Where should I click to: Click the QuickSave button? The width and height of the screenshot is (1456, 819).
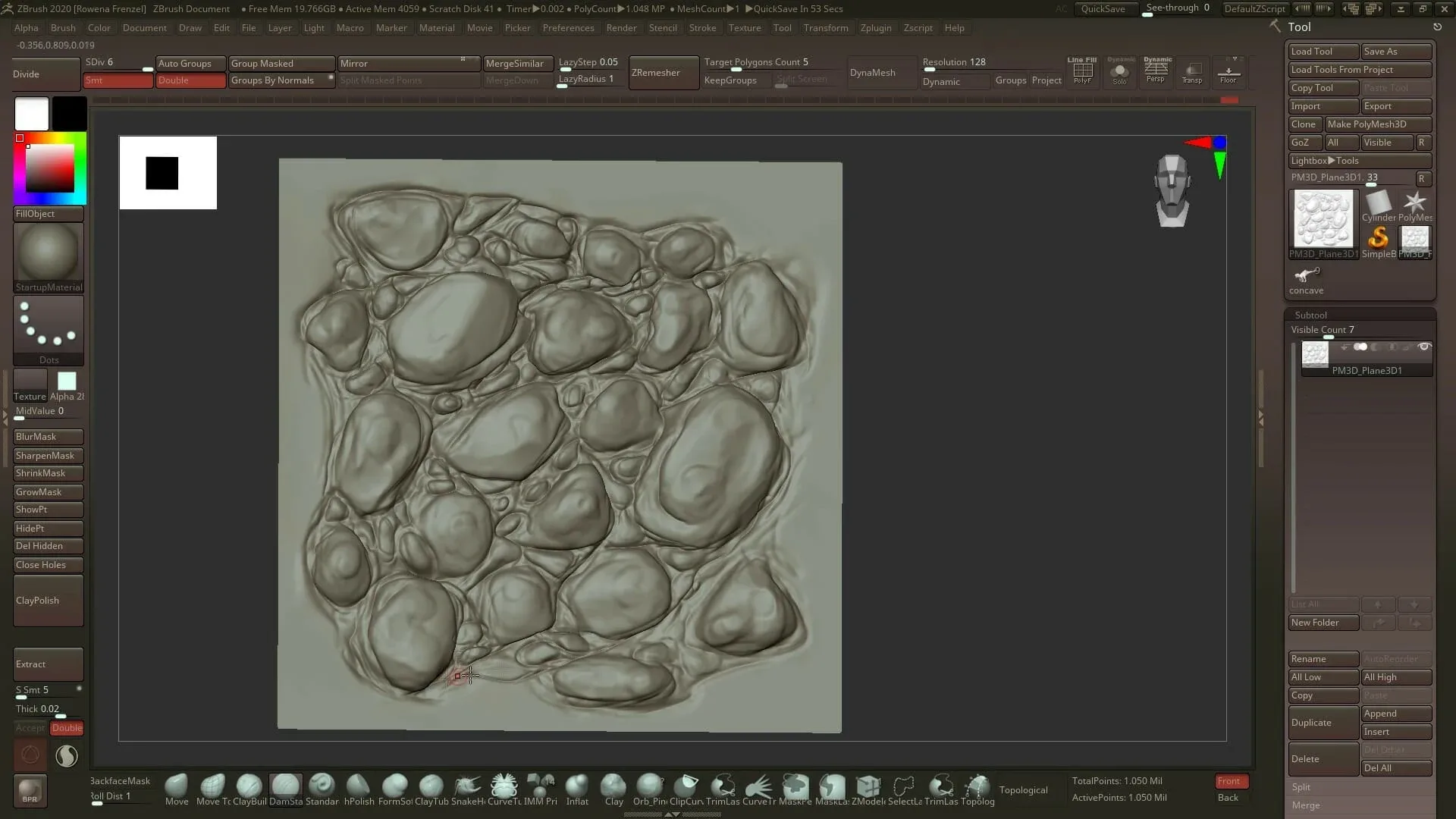coord(1106,8)
